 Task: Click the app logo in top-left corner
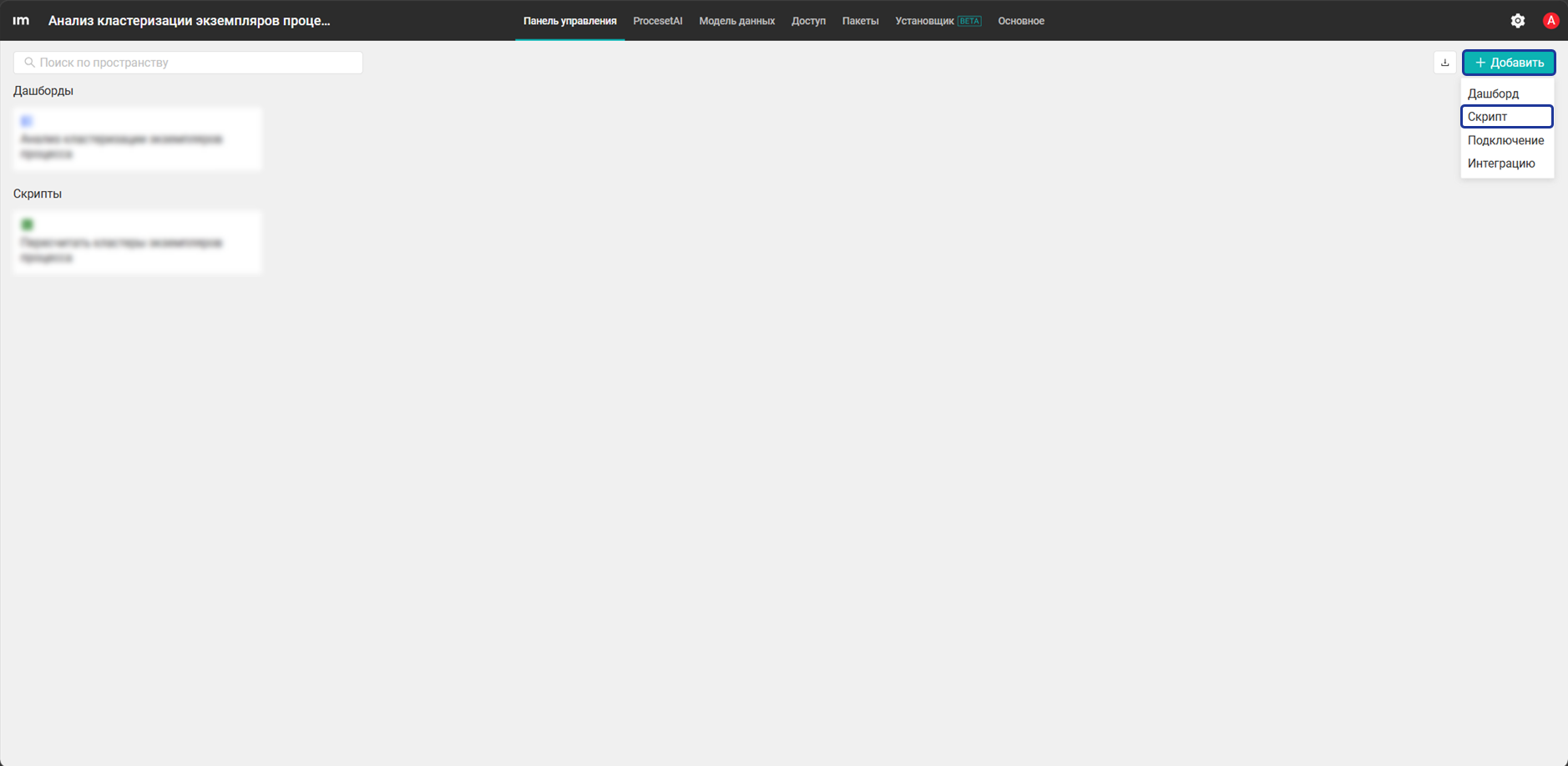[21, 20]
